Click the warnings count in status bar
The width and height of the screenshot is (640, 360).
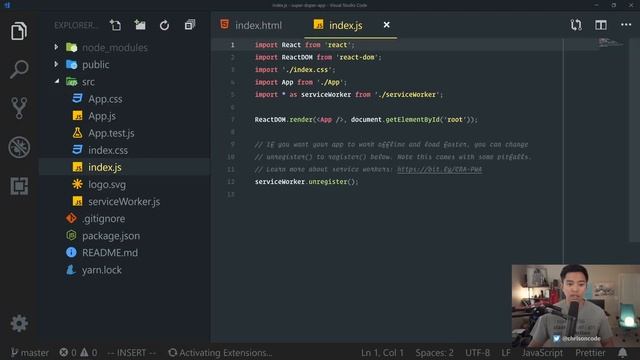pos(89,352)
